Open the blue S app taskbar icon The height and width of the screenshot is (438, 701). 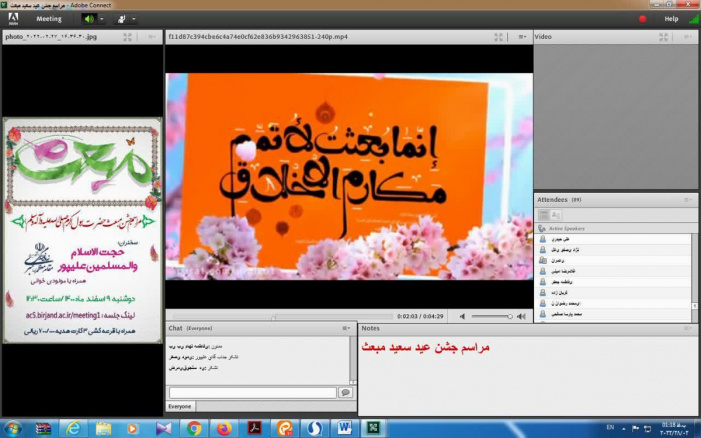tap(315, 429)
